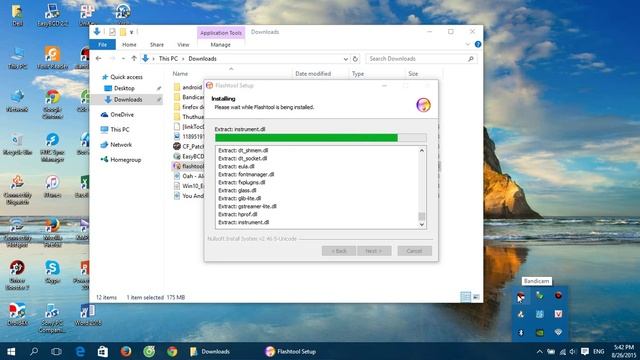The height and width of the screenshot is (360, 640).
Task: Click the Next button in Flashtool Setup
Action: [x=374, y=251]
